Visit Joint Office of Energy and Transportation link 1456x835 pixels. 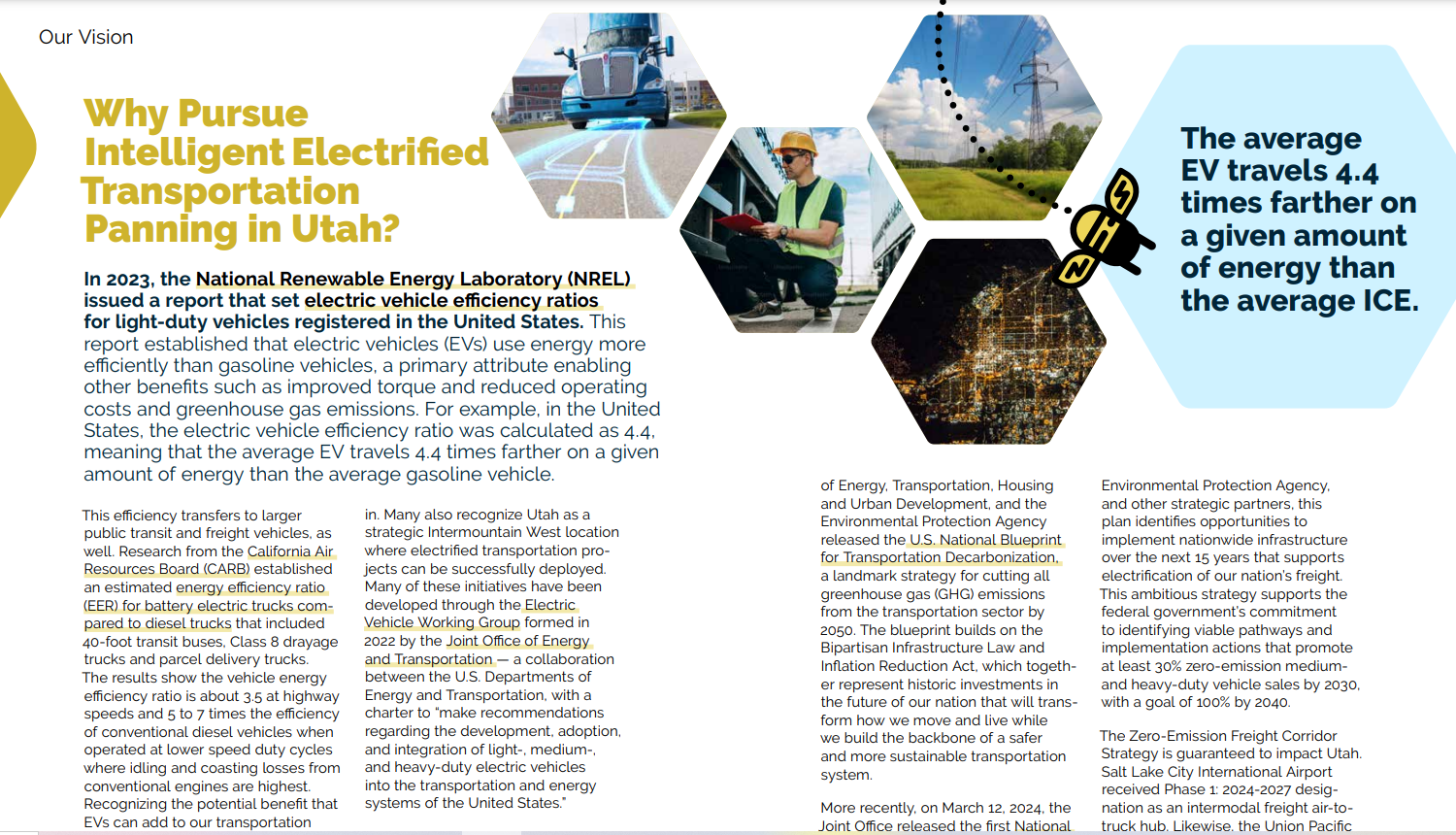(478, 650)
